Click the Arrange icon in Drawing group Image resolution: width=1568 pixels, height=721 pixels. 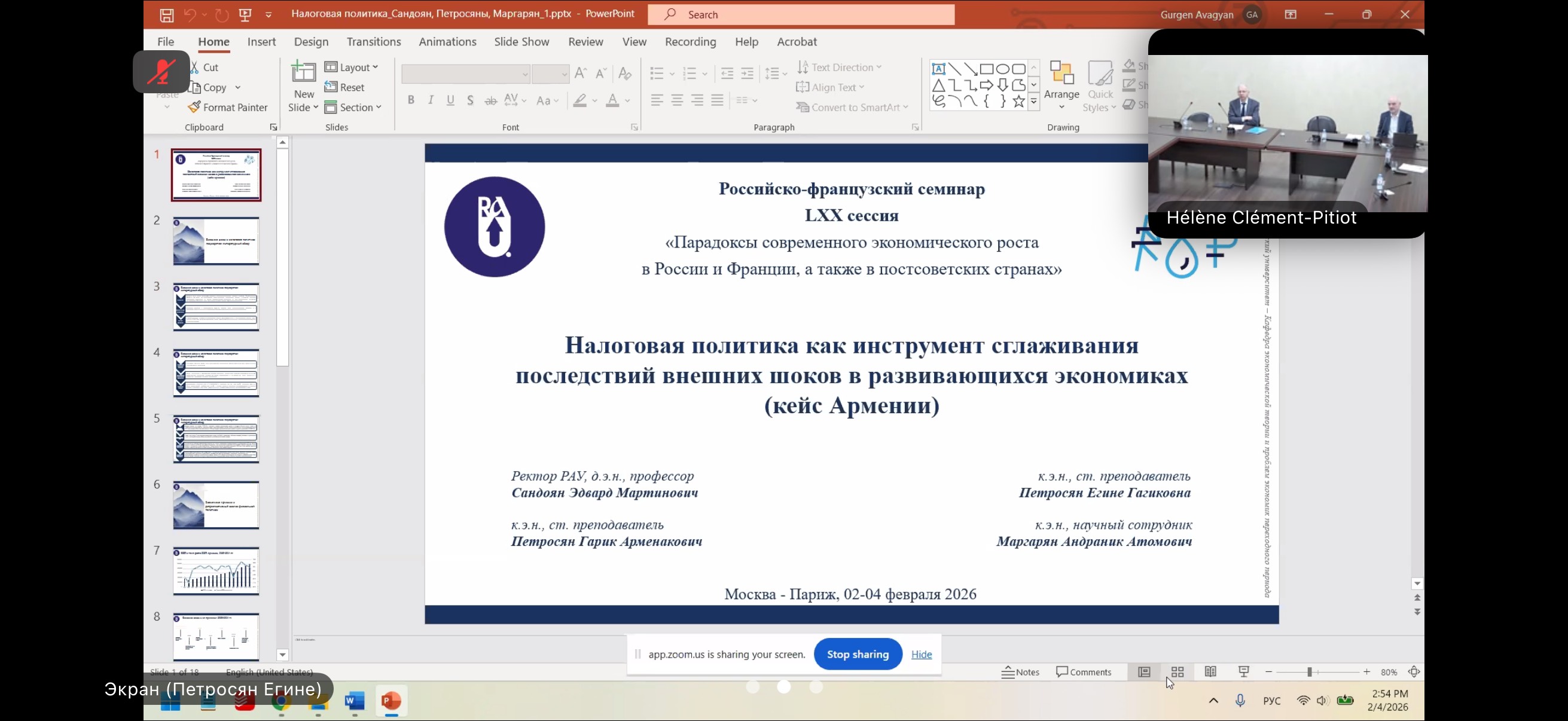click(x=1061, y=74)
